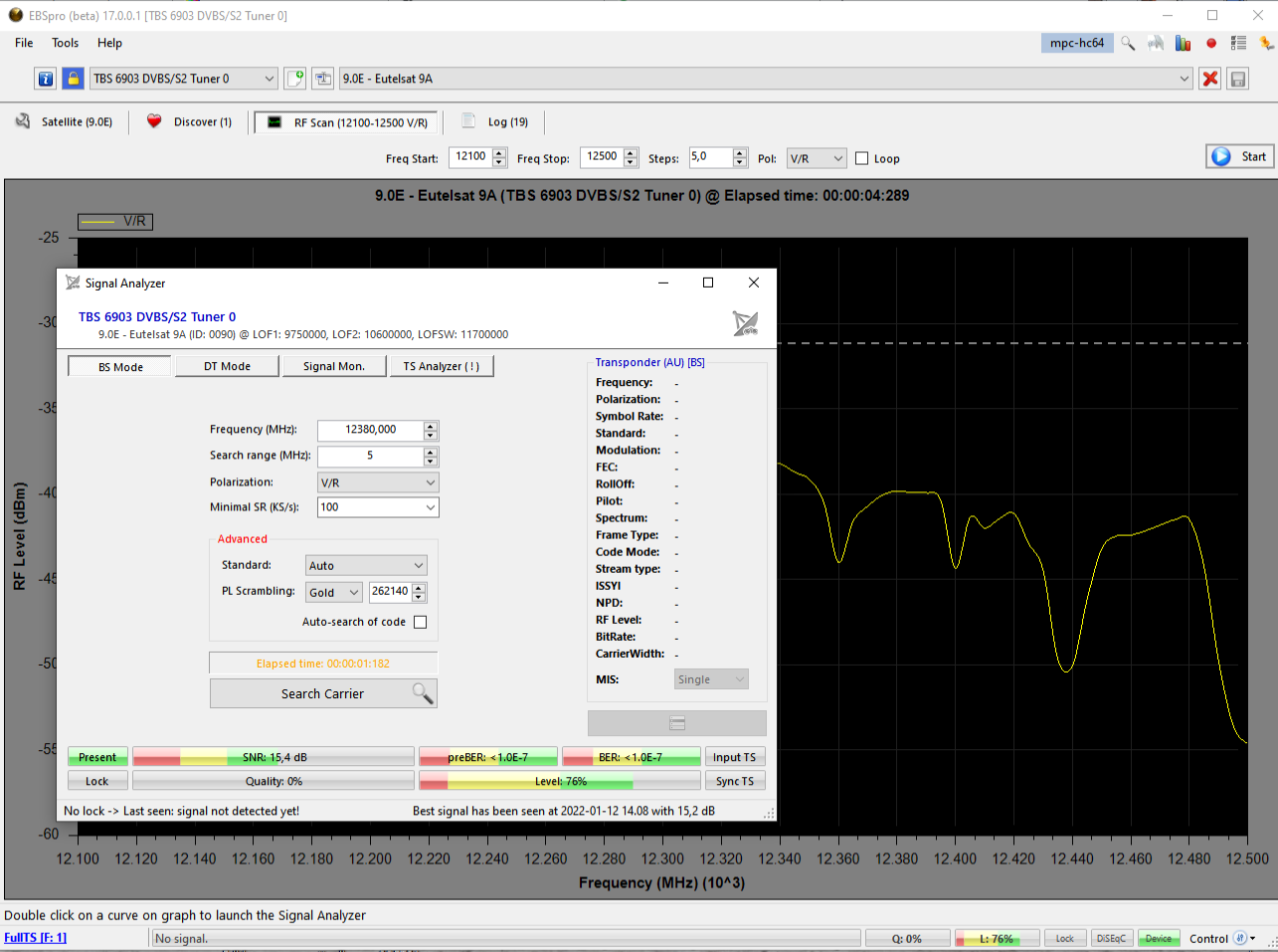Click the V/R curve legend entry
This screenshot has width=1278, height=952.
coord(115,221)
